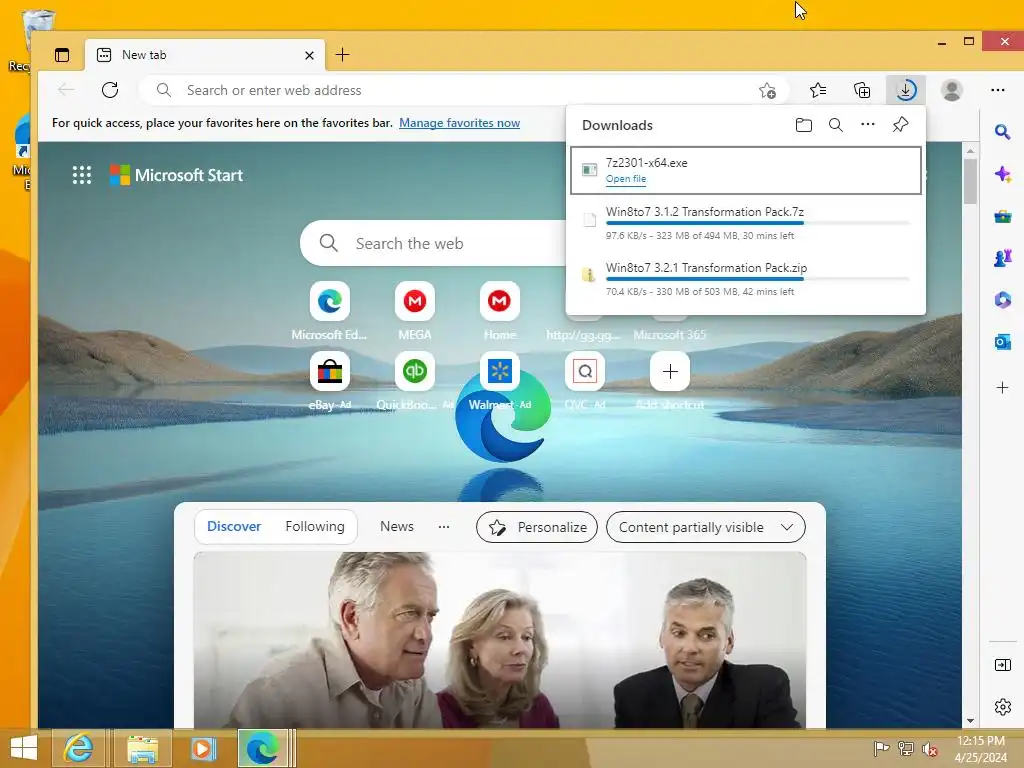Open sidebar settings gear icon
This screenshot has width=1024, height=768.
(x=1002, y=707)
